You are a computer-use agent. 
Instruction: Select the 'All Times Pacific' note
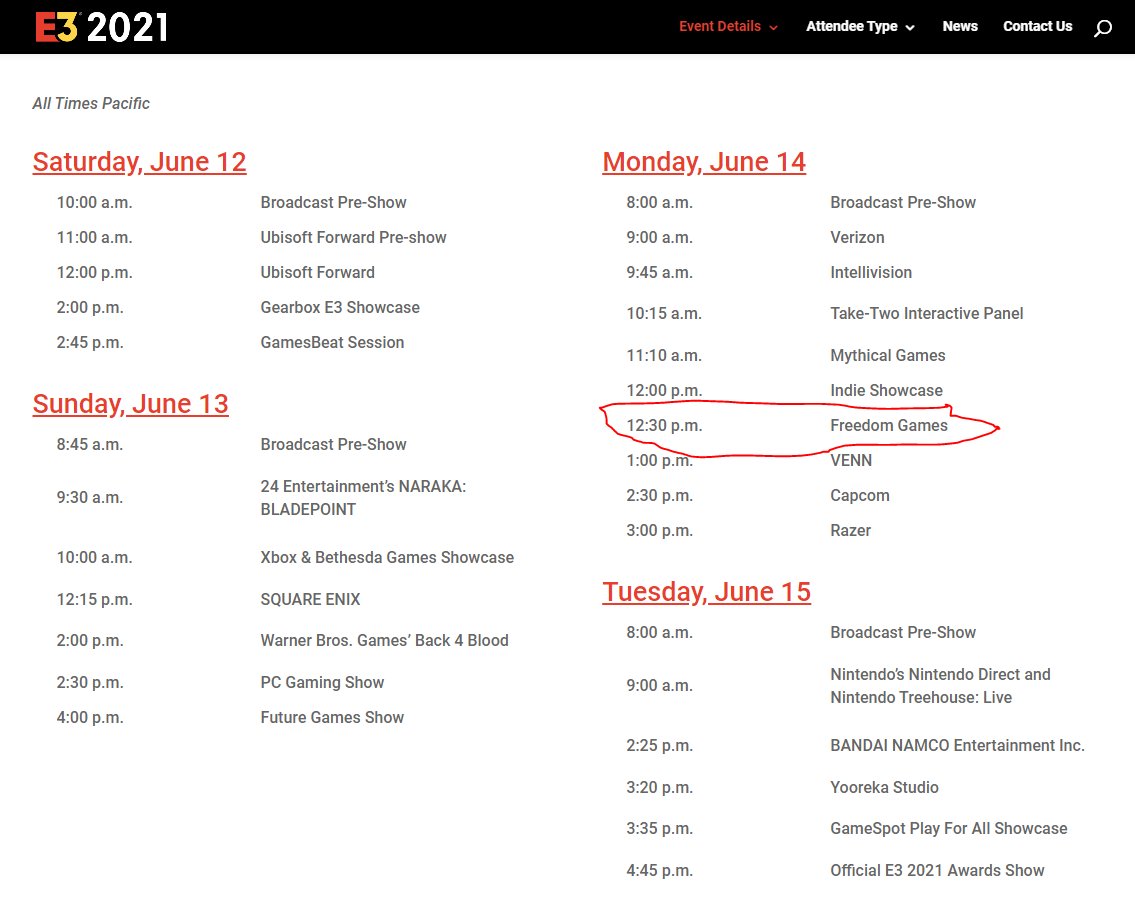click(x=91, y=104)
